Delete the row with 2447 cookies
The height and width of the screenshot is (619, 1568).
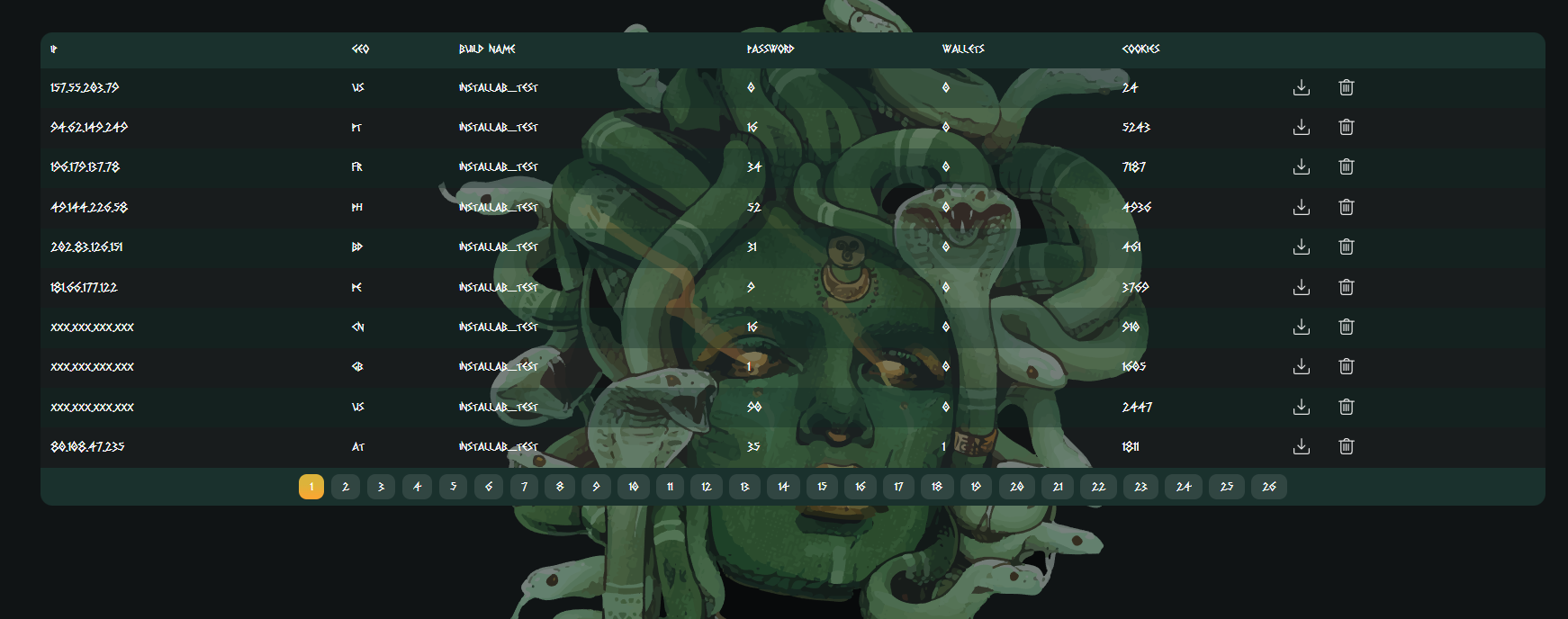coord(1347,407)
